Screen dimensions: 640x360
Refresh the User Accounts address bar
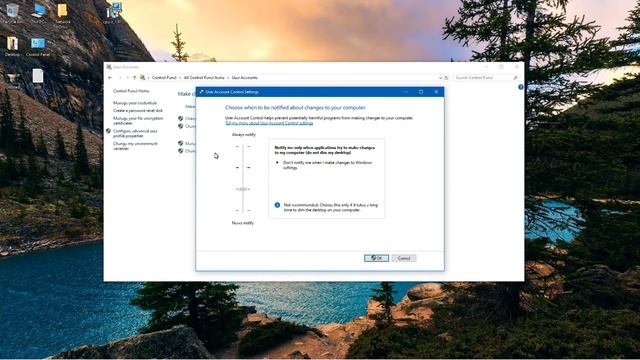tap(446, 78)
